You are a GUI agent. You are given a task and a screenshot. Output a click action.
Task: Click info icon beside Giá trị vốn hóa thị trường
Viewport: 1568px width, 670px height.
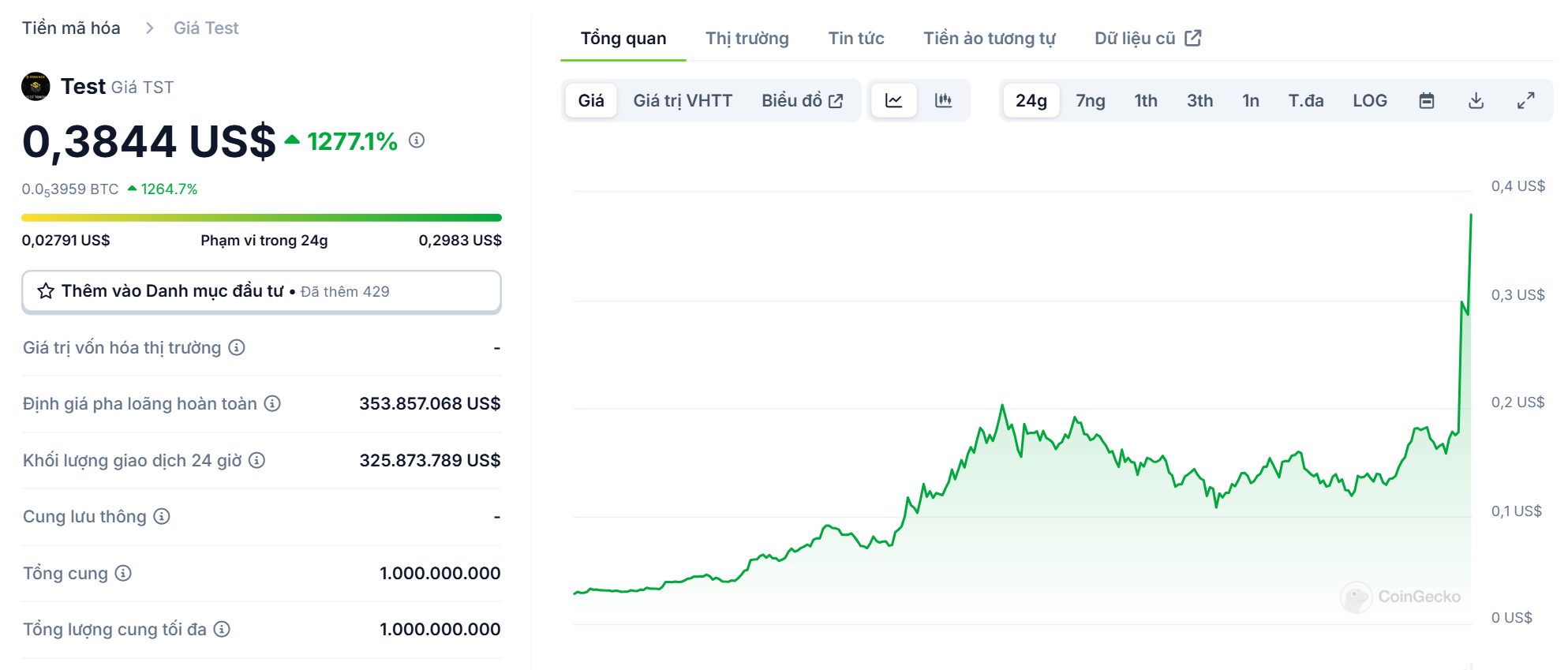(237, 347)
